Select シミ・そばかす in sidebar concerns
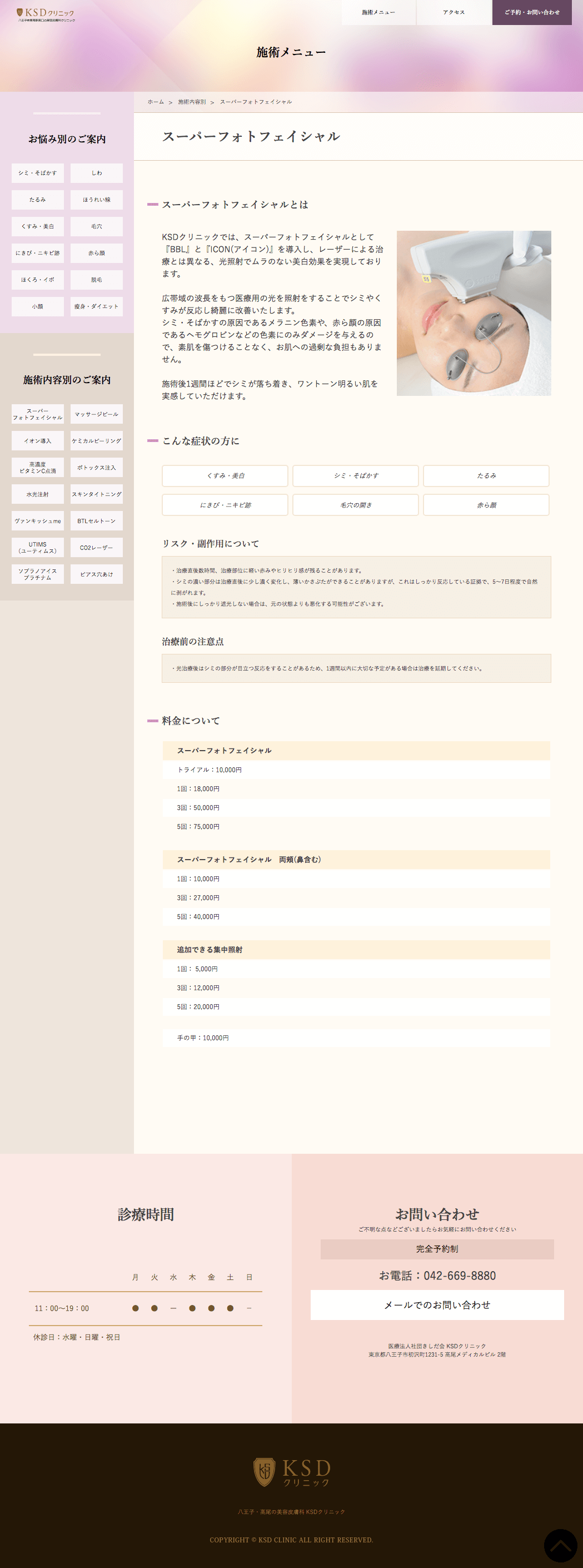This screenshot has width=583, height=1568. [38, 173]
